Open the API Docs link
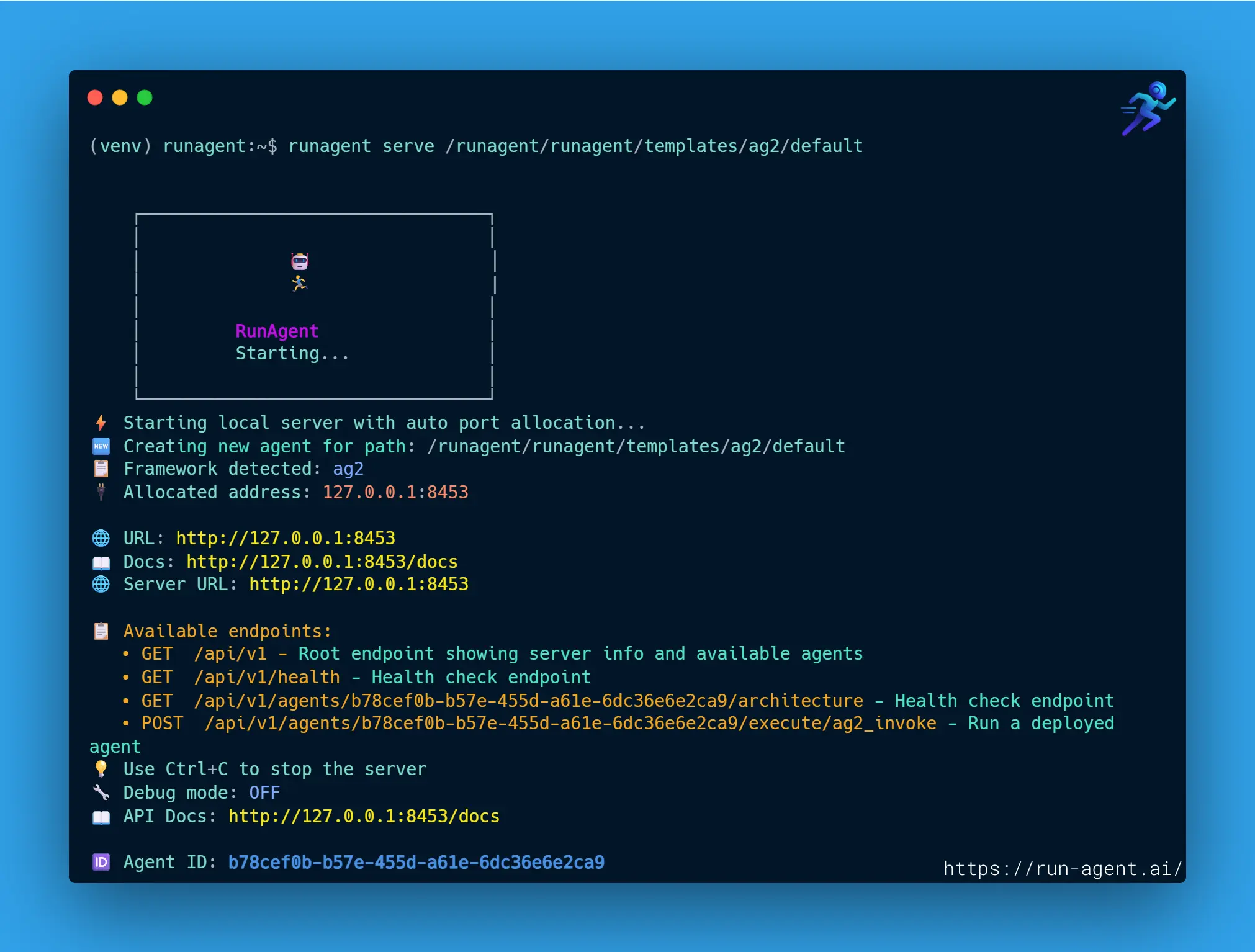1255x952 pixels. click(x=364, y=816)
